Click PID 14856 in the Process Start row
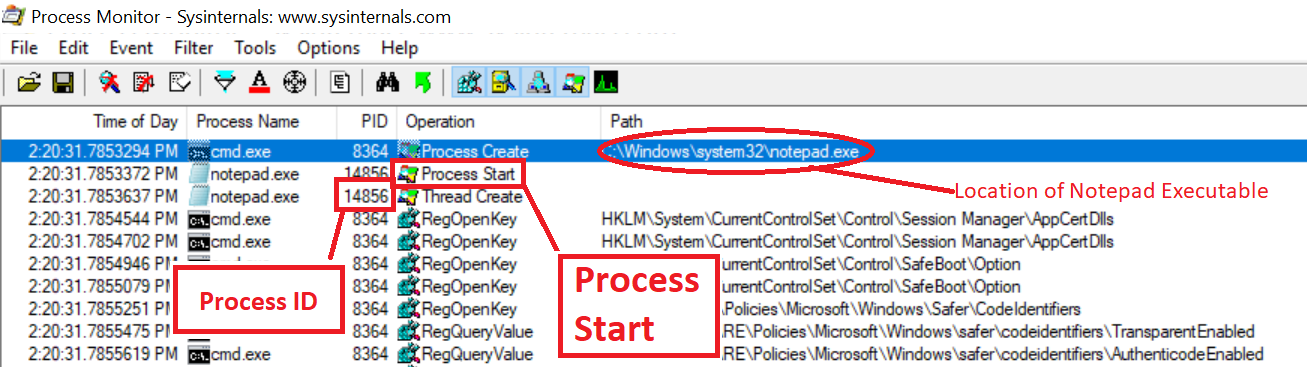Screen dimensions: 1309x367 coord(366,174)
